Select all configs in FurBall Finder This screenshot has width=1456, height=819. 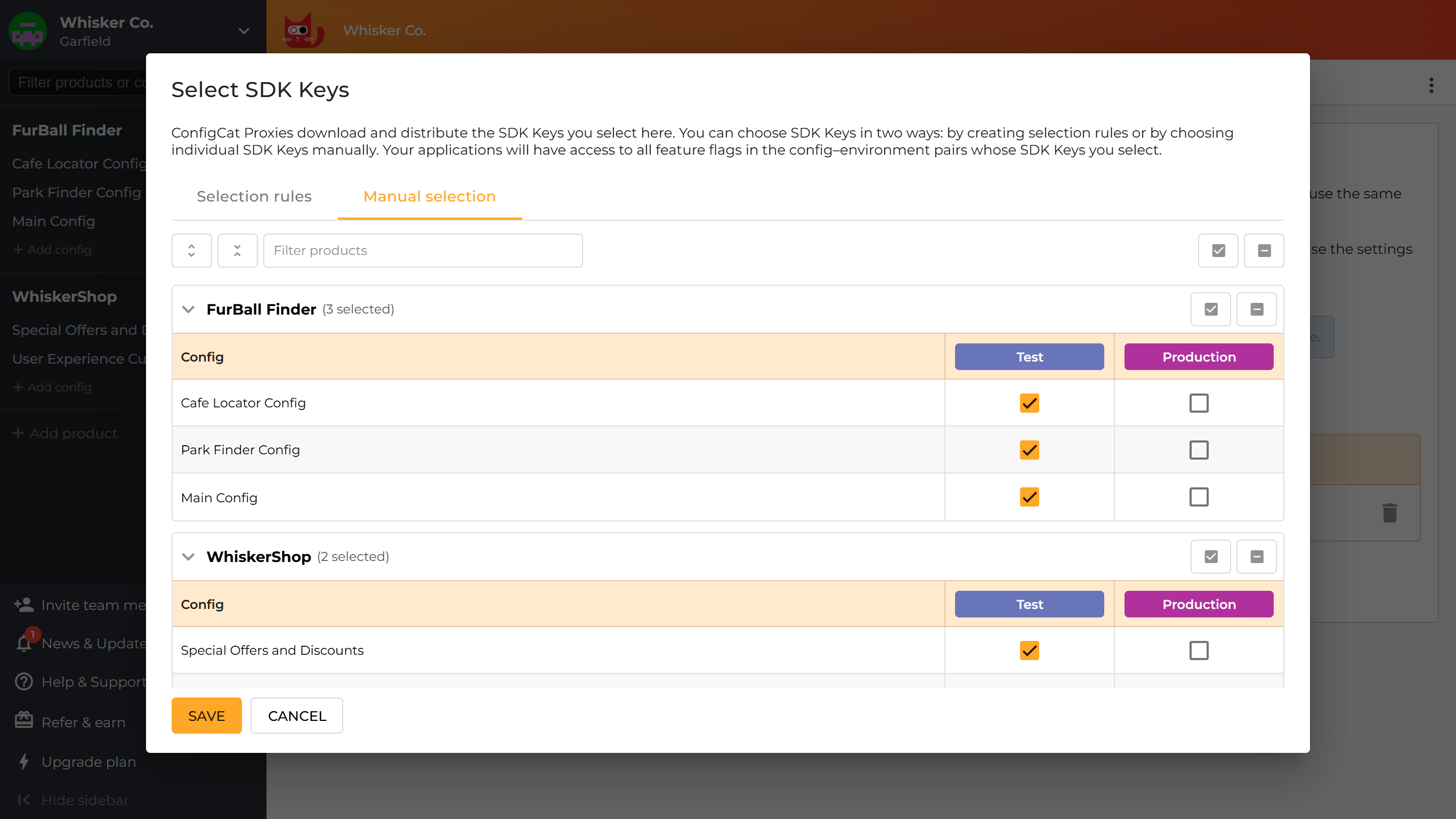click(1210, 309)
